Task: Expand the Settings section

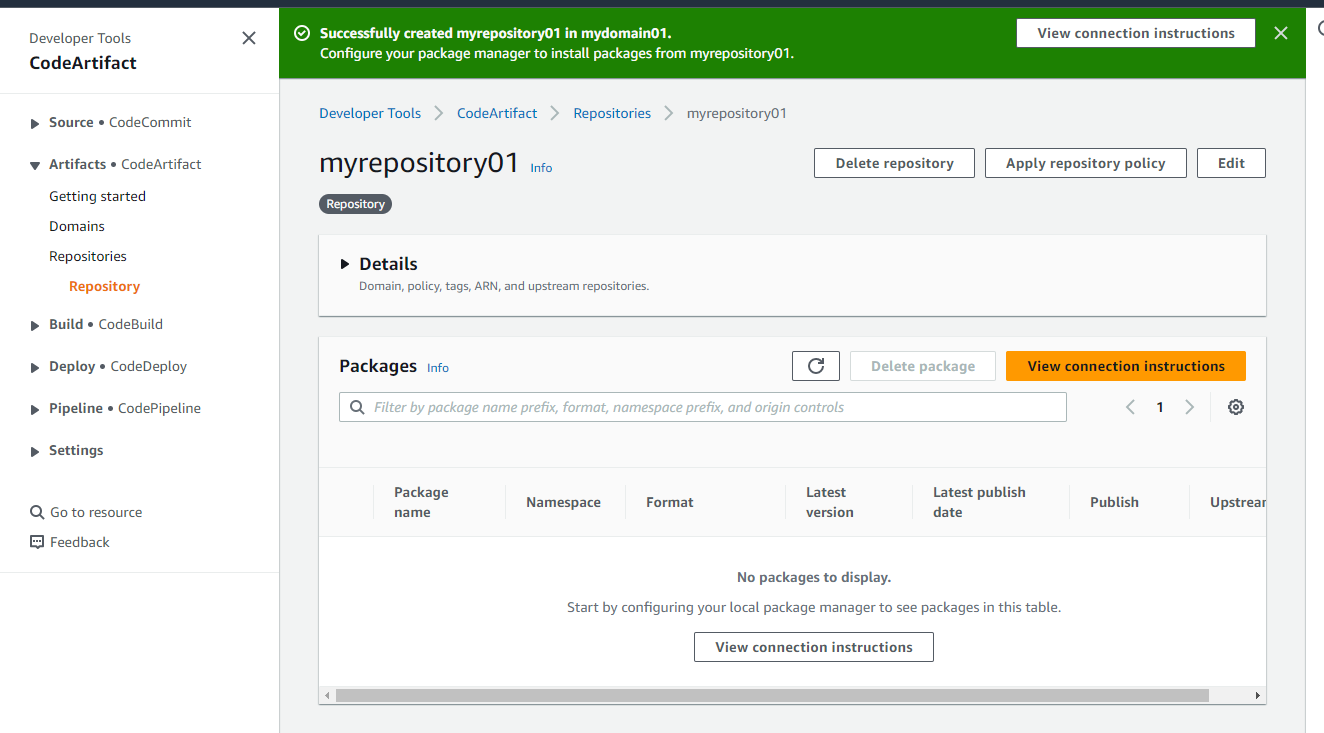Action: point(37,451)
